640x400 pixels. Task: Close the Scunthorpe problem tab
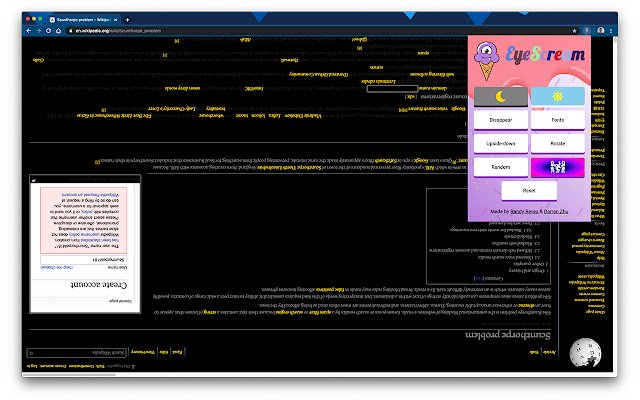[116, 20]
